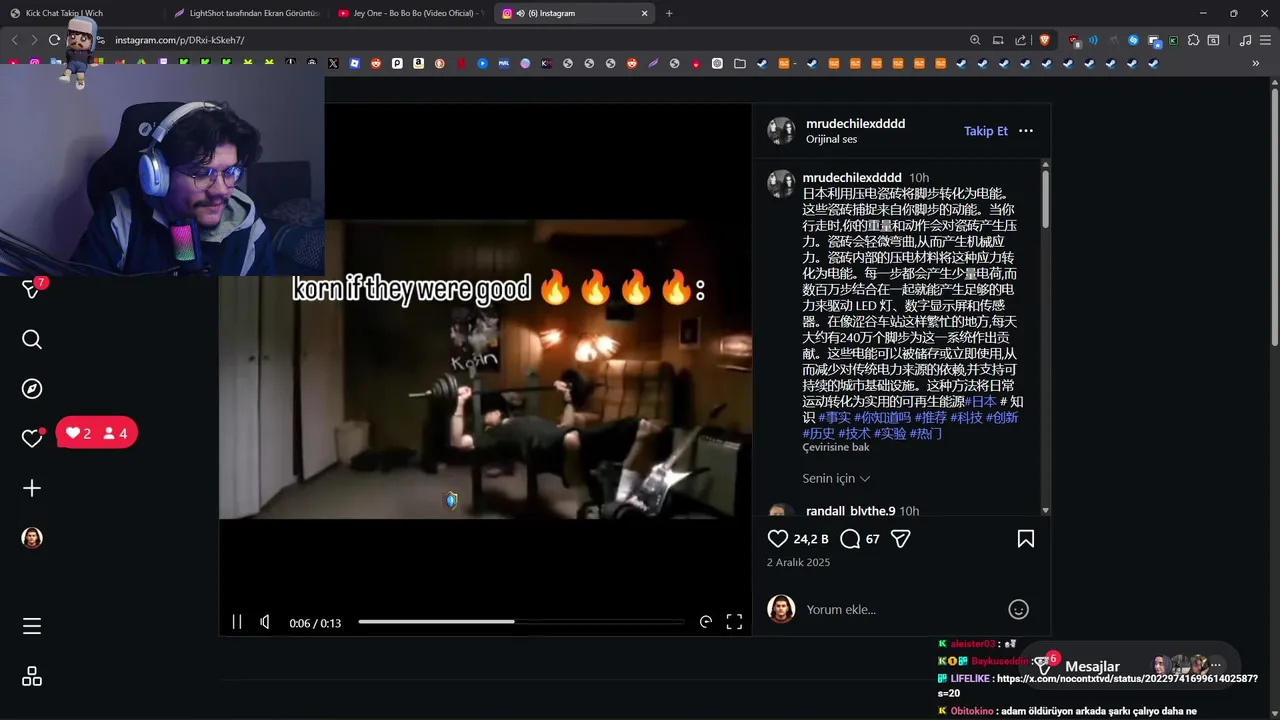
Task: Create new post with sidebar plus icon
Action: coord(32,488)
